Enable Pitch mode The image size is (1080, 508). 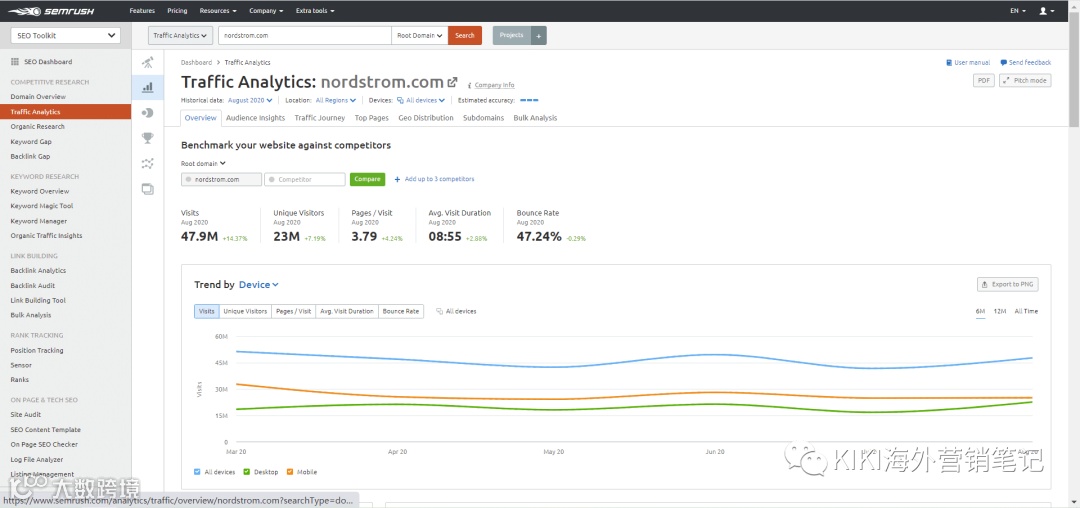(1025, 81)
